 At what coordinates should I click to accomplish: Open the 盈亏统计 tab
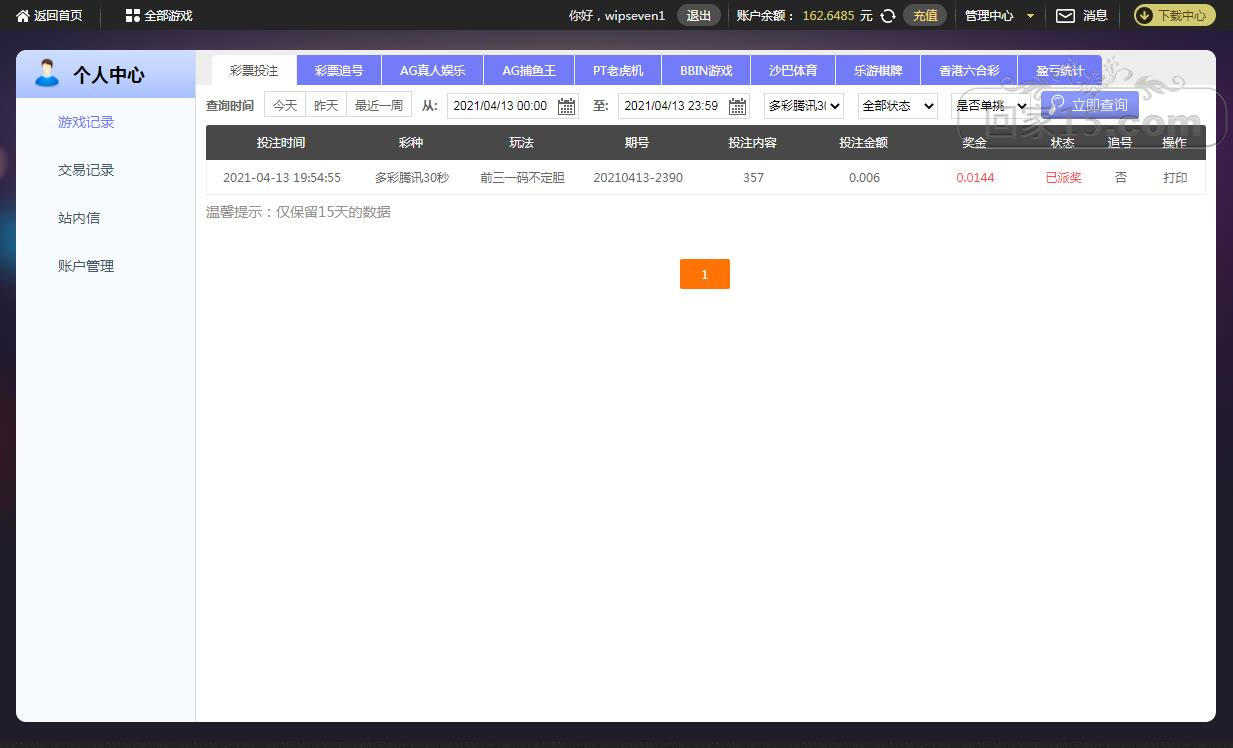(1059, 71)
